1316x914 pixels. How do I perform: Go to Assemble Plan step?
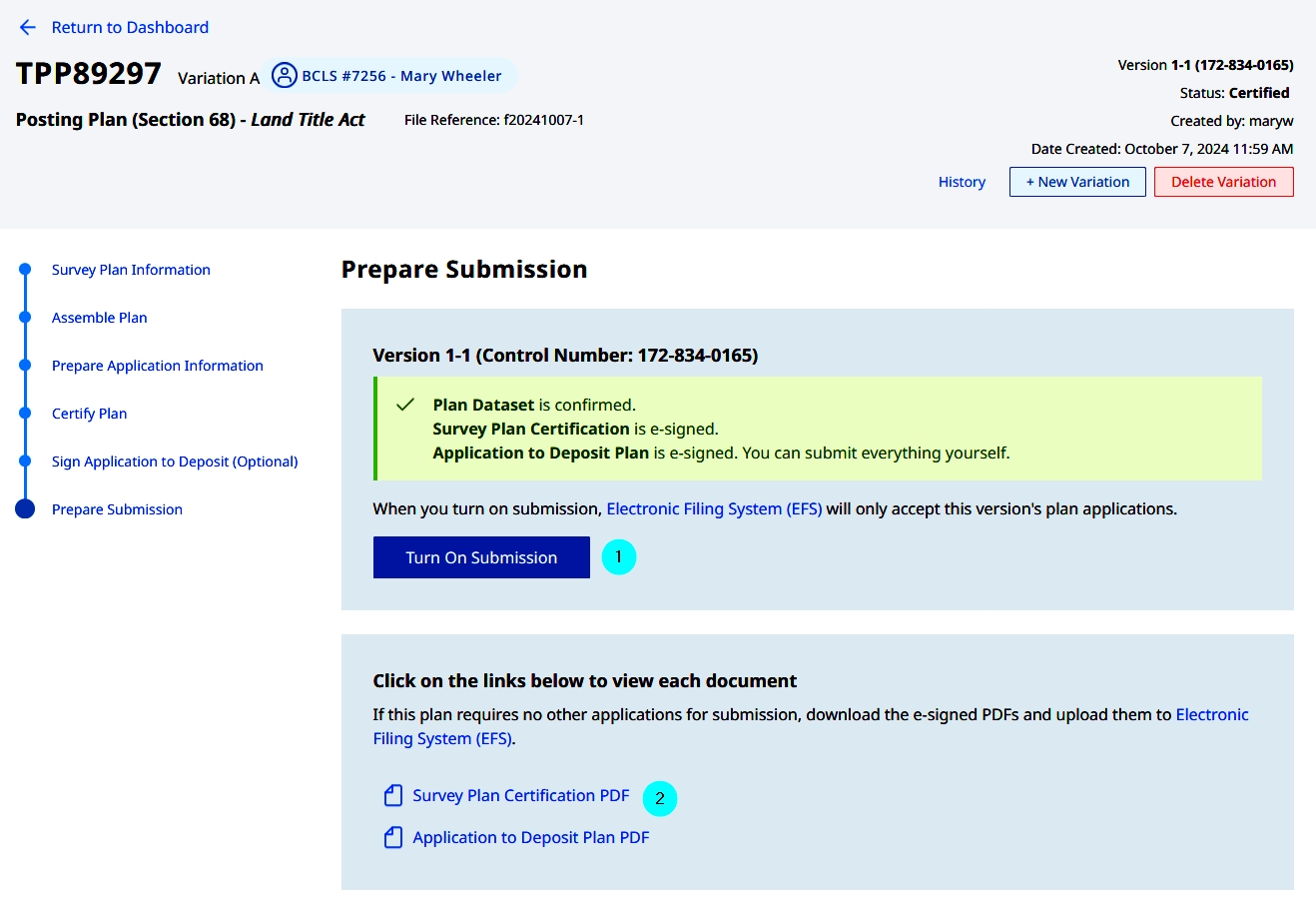point(100,318)
